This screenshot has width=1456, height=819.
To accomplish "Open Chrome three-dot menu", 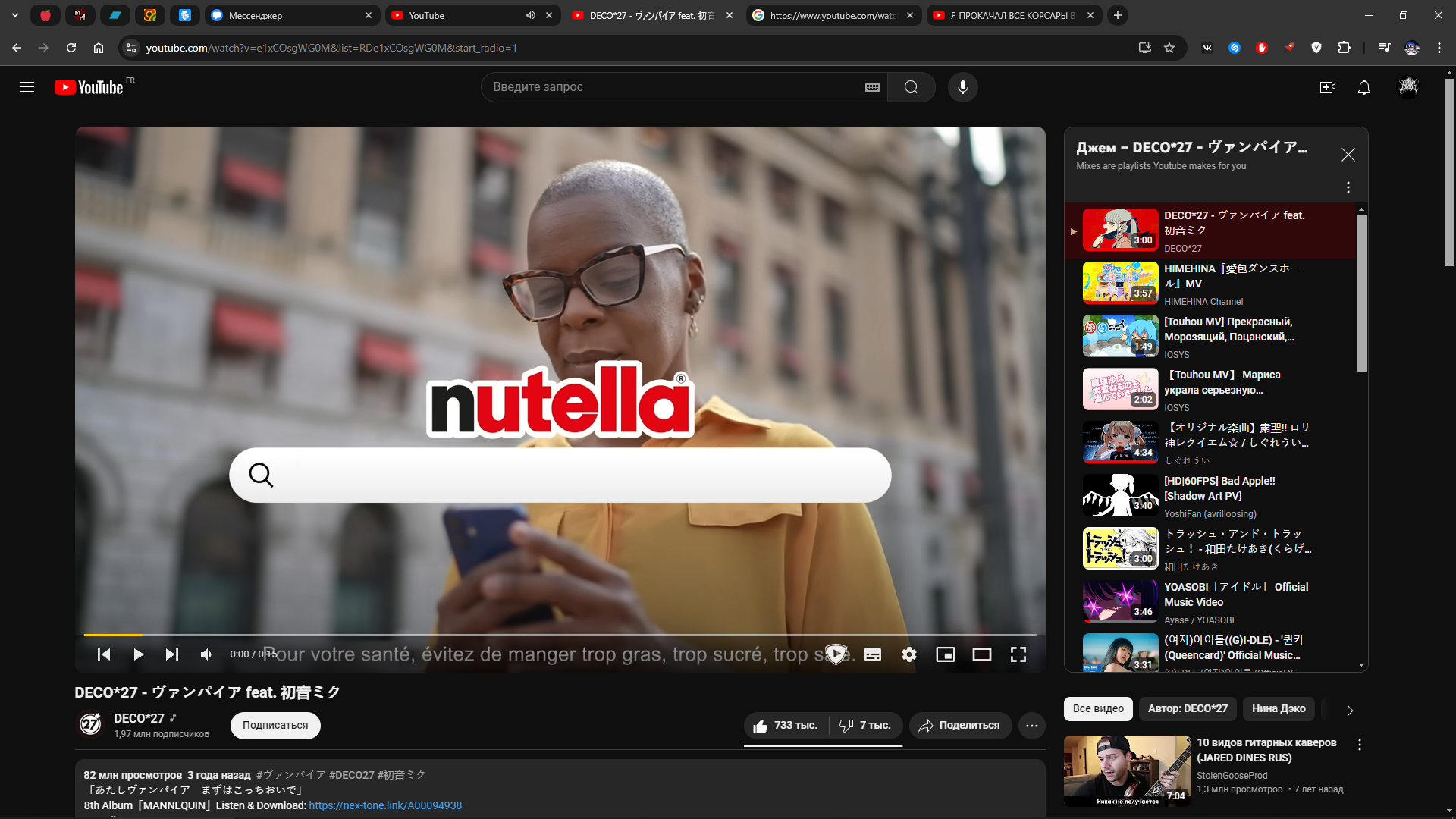I will (1439, 48).
